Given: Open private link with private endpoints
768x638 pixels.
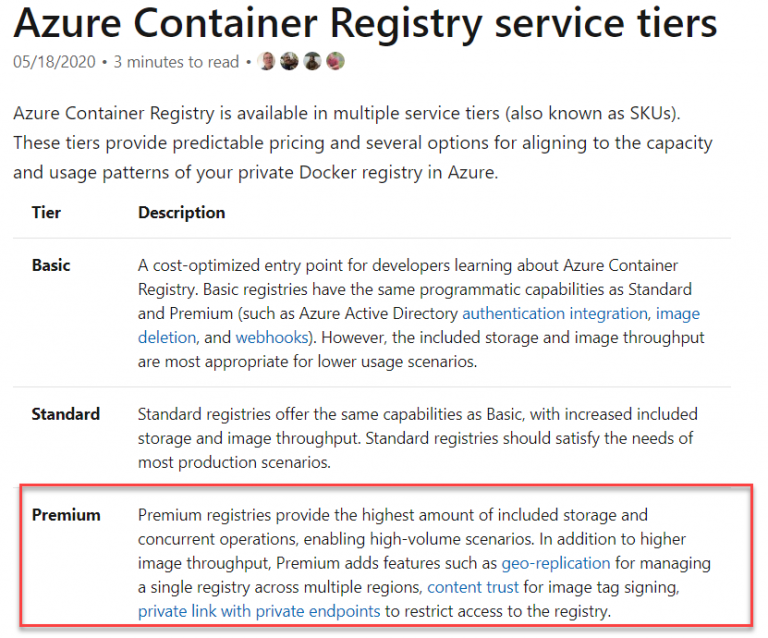Looking at the screenshot, I should [259, 611].
